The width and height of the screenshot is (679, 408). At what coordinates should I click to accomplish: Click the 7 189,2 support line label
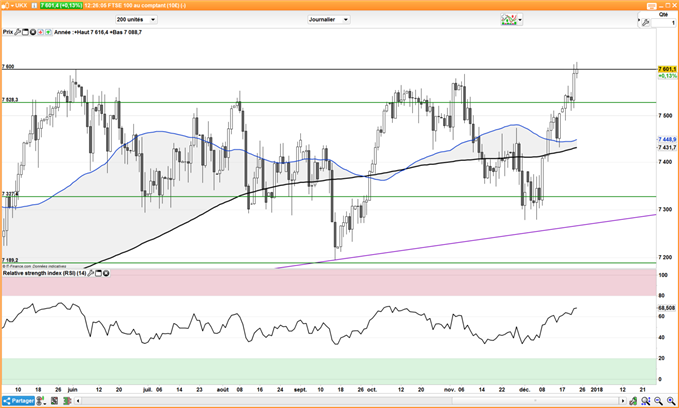coord(10,260)
